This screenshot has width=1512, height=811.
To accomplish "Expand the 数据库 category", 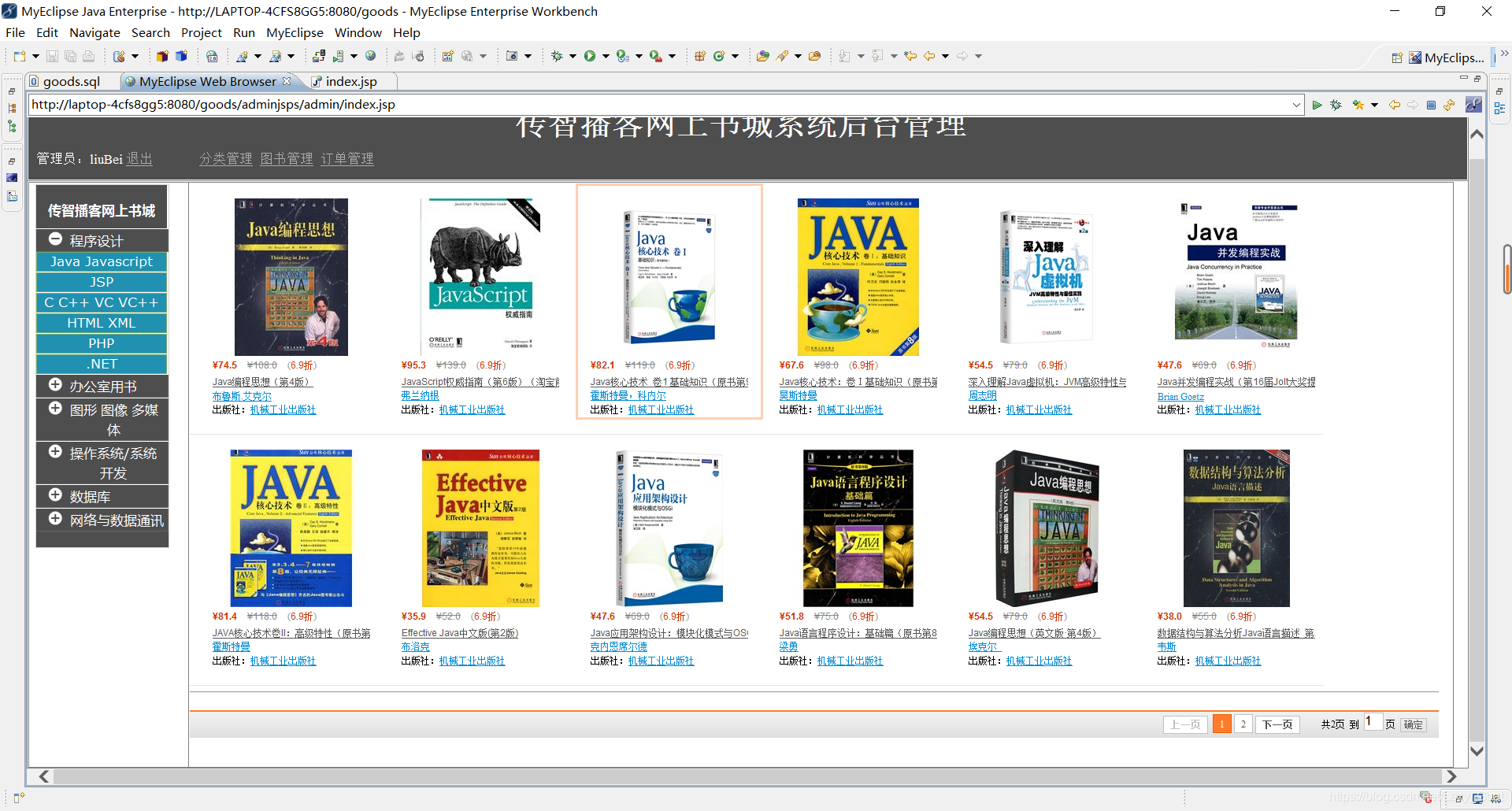I will (x=55, y=495).
